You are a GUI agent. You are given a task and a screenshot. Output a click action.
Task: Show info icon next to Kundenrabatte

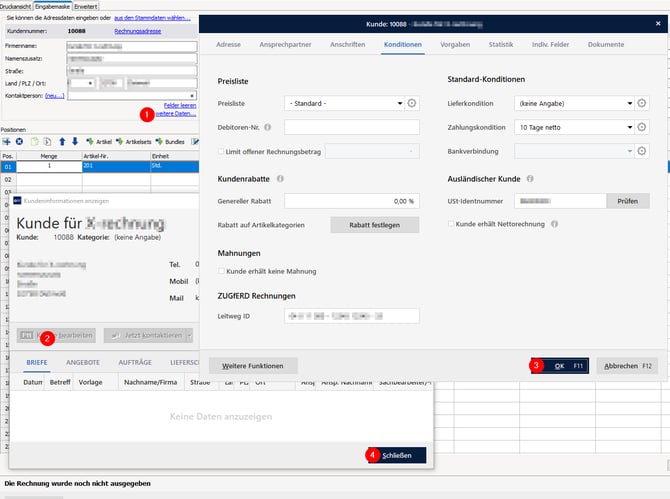[280, 179]
